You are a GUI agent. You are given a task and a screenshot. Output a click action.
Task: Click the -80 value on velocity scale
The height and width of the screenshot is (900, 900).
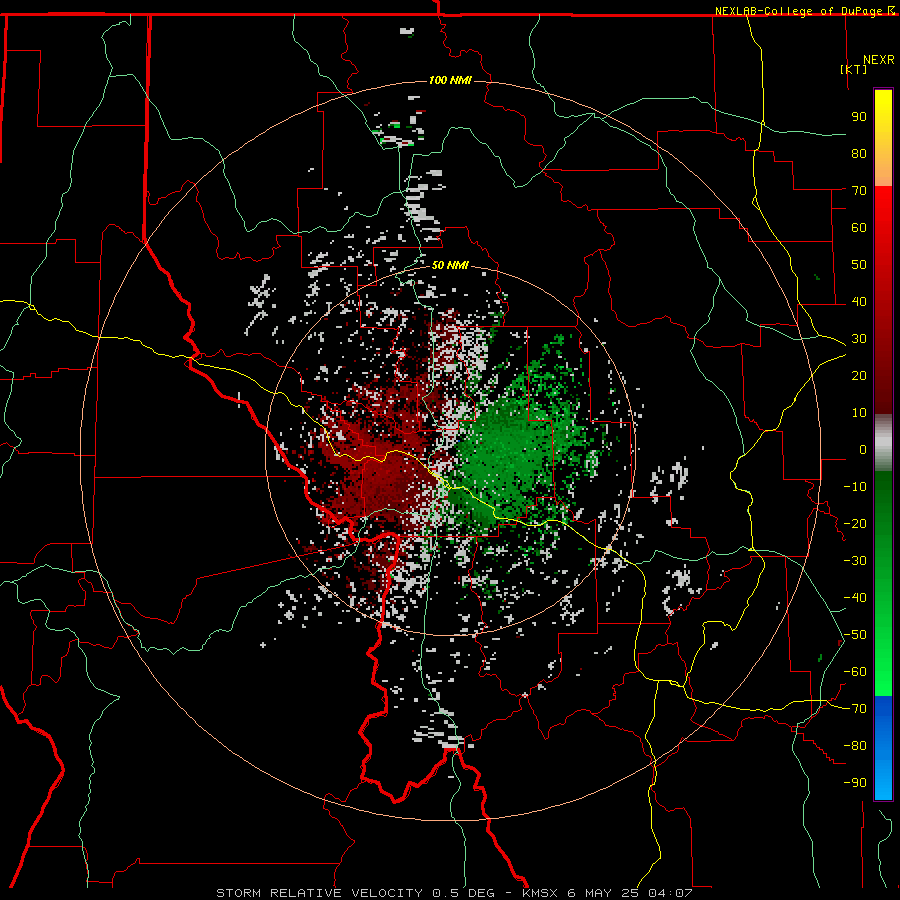pyautogui.click(x=855, y=746)
